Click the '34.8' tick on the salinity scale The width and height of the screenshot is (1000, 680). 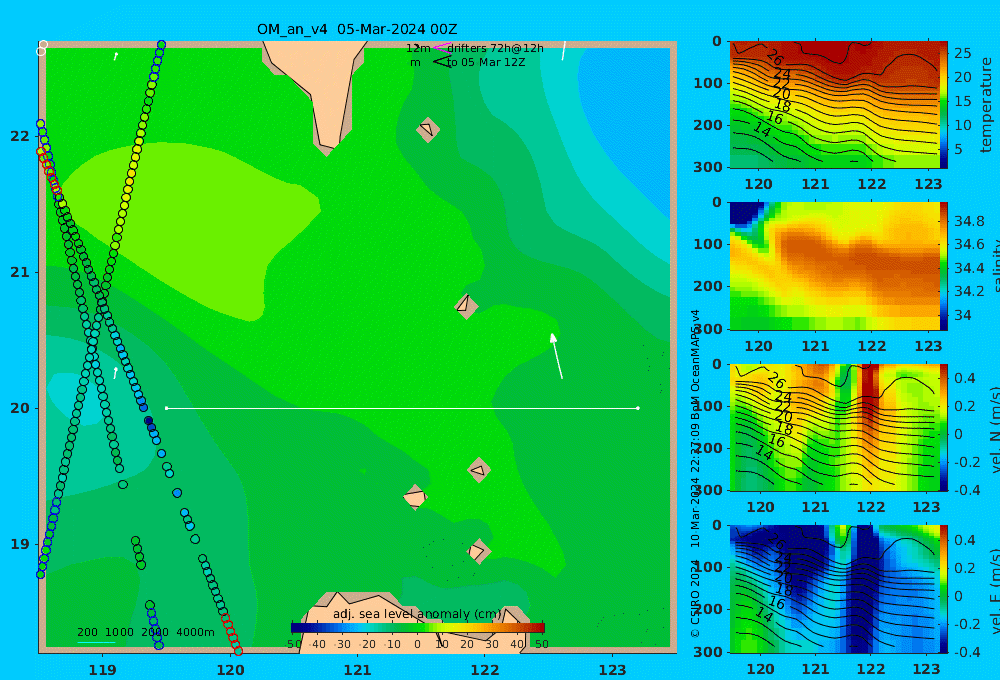(969, 221)
